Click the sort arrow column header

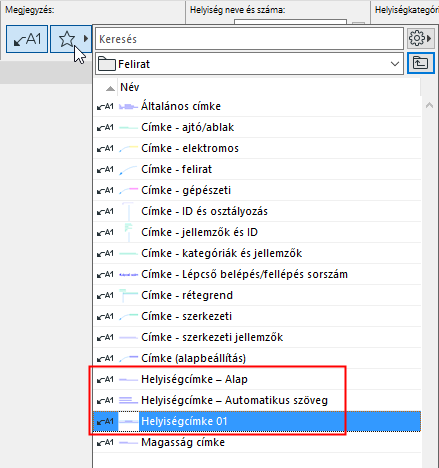tap(110, 88)
